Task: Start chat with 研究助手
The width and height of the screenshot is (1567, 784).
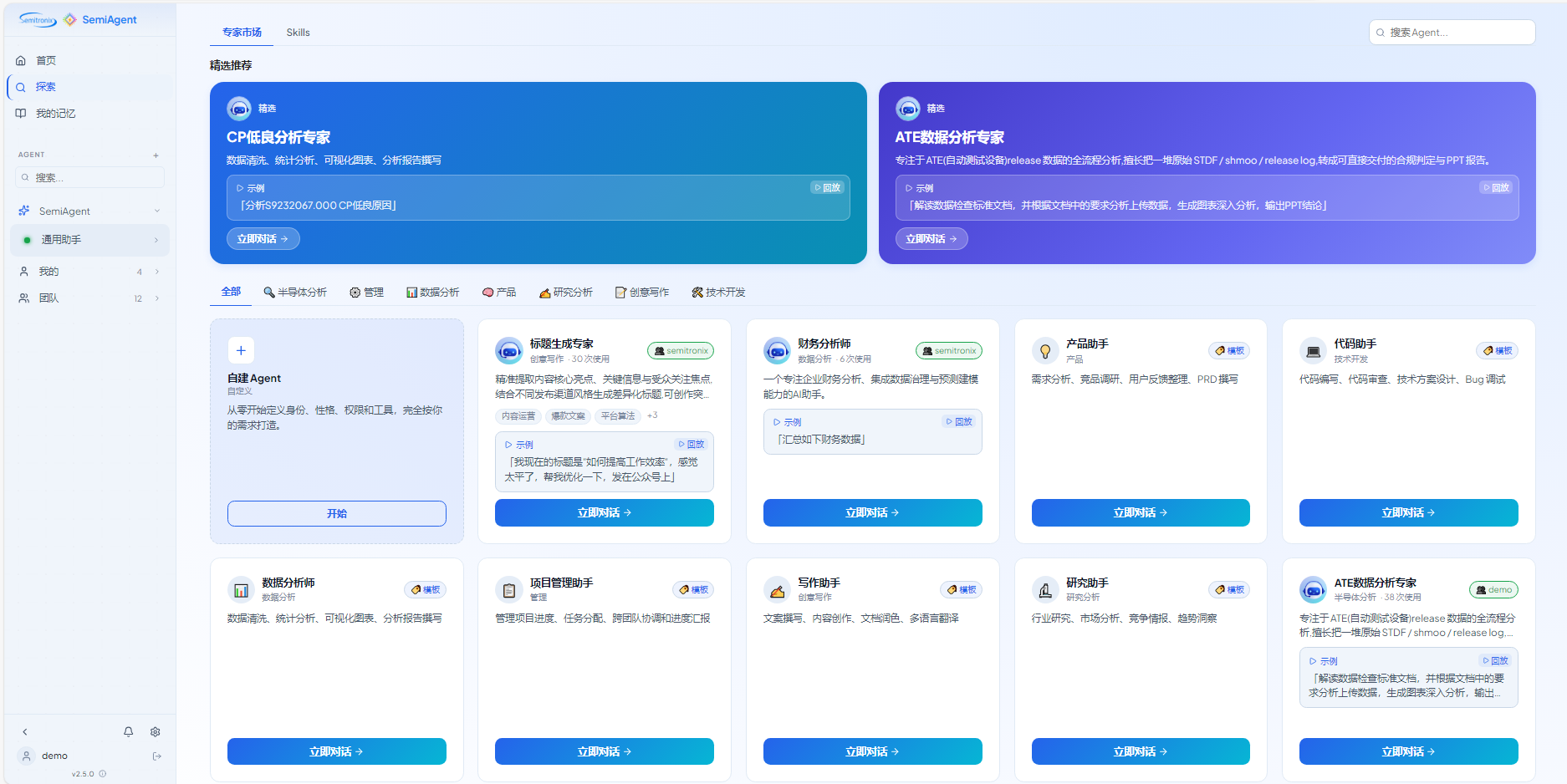Action: point(1141,751)
